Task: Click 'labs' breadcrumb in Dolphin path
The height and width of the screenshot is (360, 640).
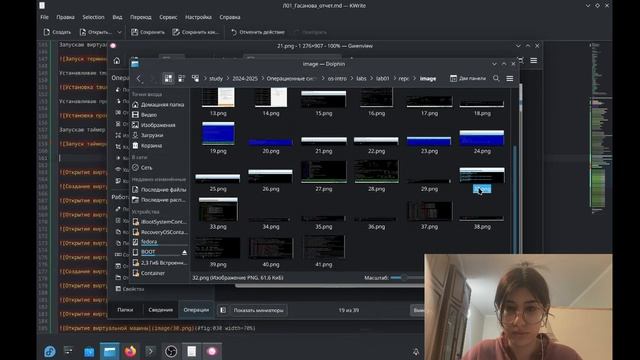Action: tap(361, 78)
